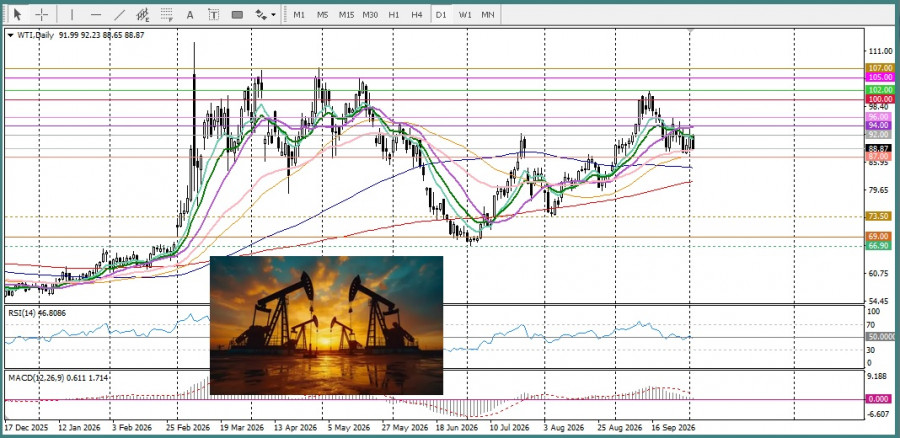Screen dimensions: 900x438
Task: Click the 10 Jul 2026 date label
Action: click(509, 428)
